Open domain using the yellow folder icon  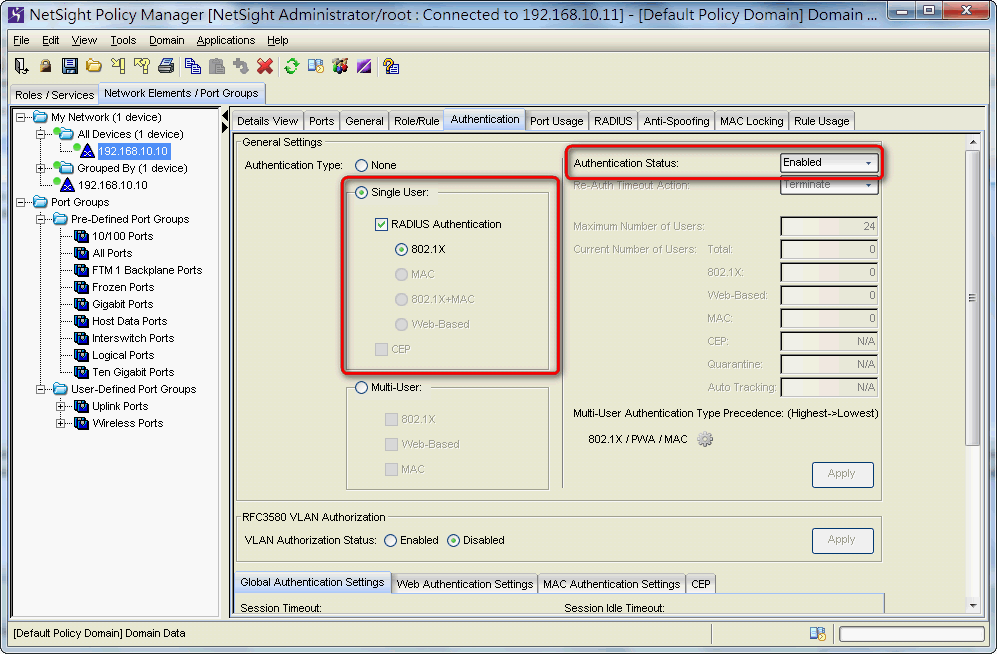(93, 66)
